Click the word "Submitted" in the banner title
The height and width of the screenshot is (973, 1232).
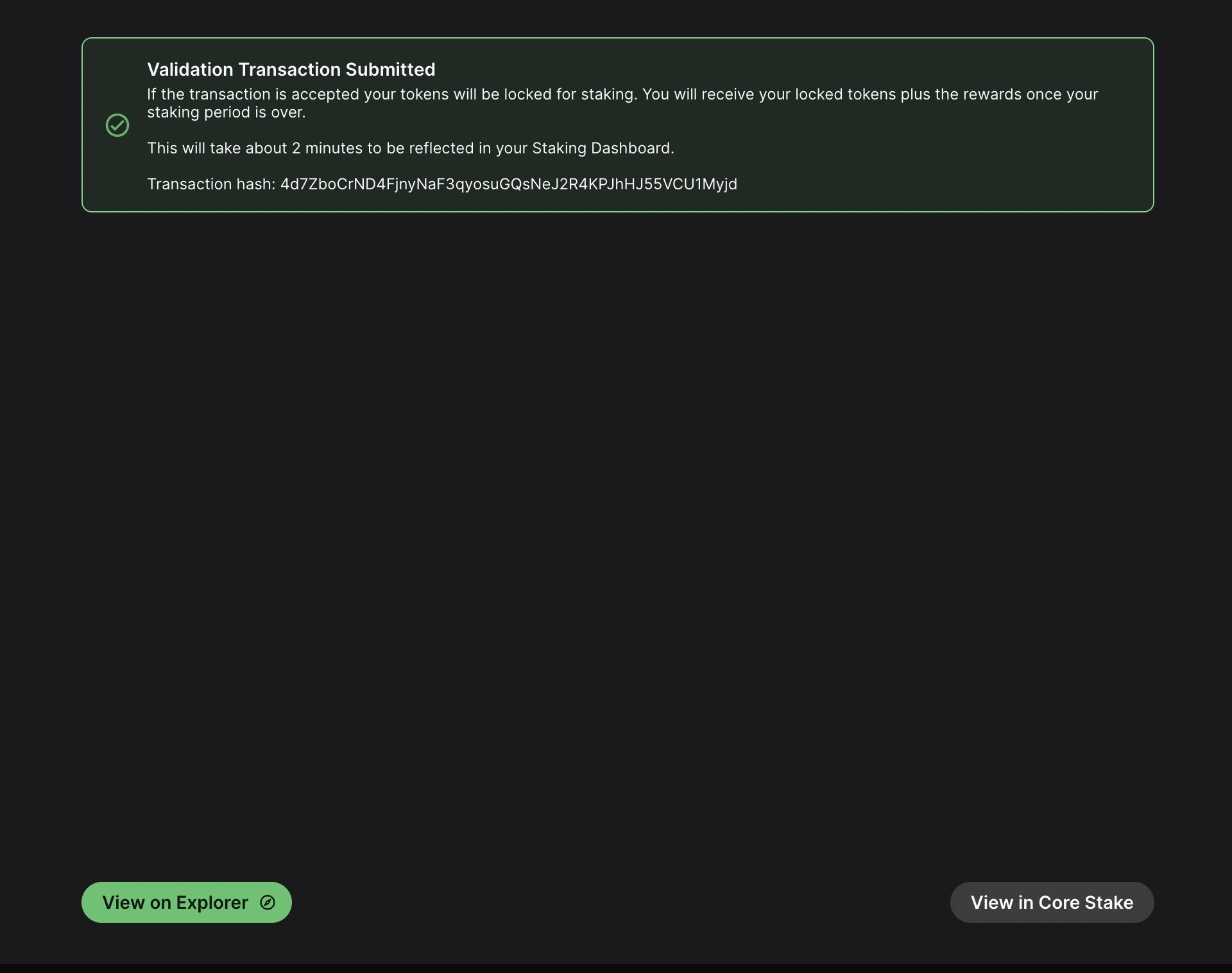(390, 69)
